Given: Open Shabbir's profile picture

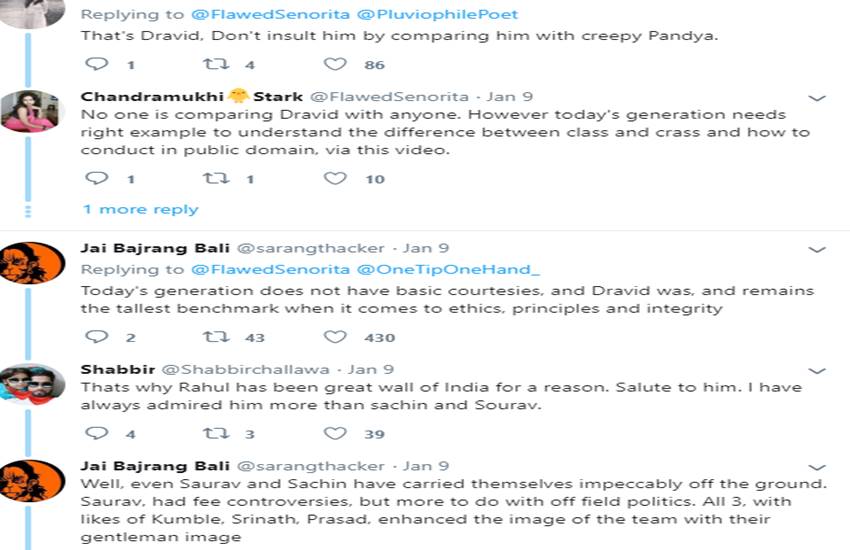Looking at the screenshot, I should click(x=33, y=385).
